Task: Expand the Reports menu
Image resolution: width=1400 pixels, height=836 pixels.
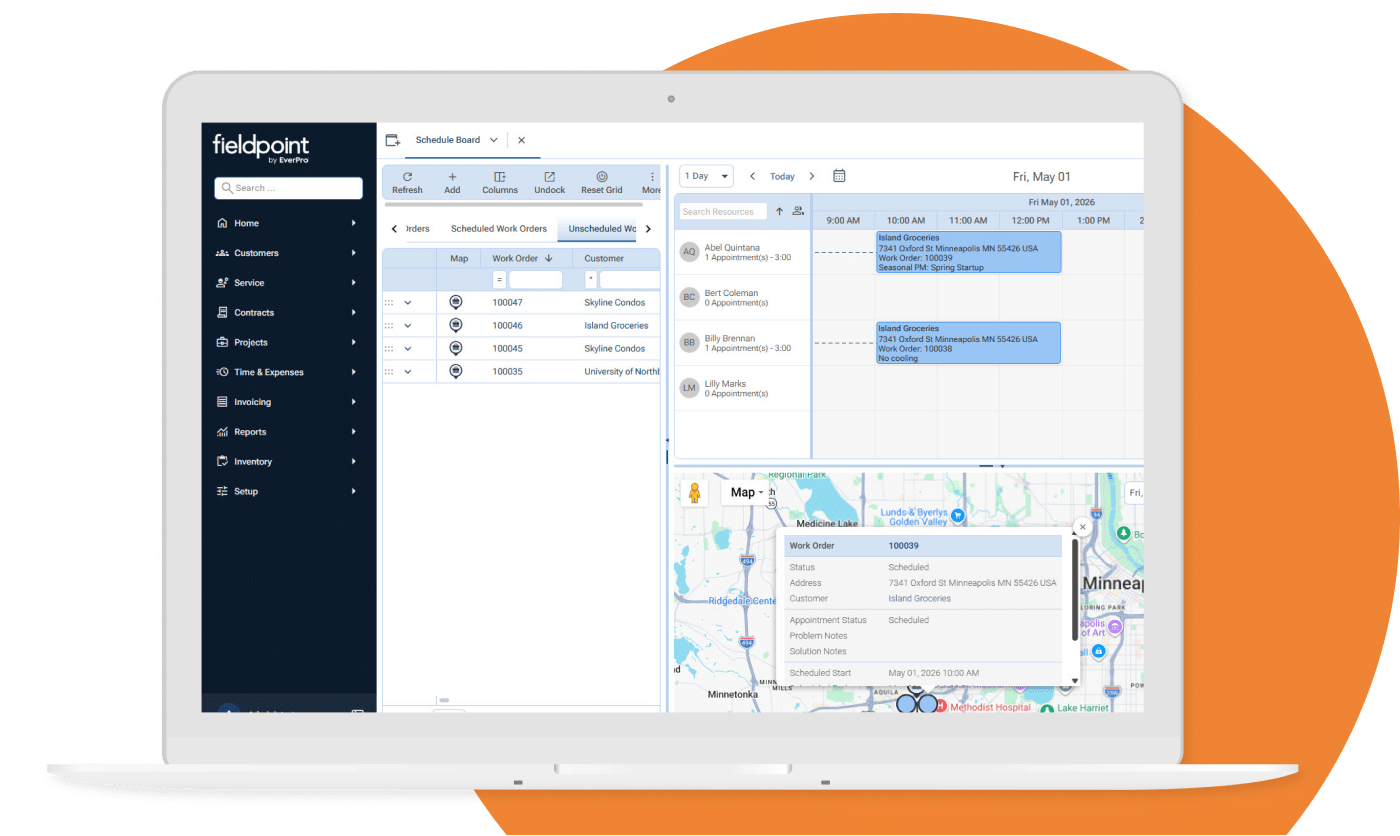Action: click(288, 432)
